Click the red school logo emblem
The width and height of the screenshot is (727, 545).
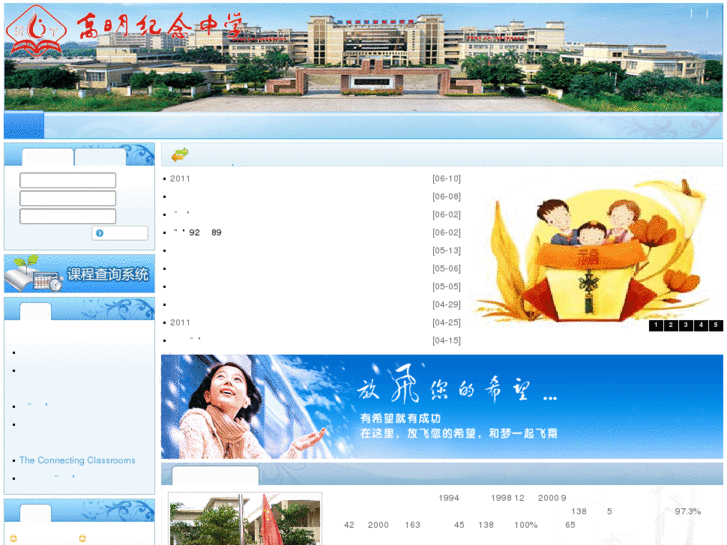click(x=36, y=31)
